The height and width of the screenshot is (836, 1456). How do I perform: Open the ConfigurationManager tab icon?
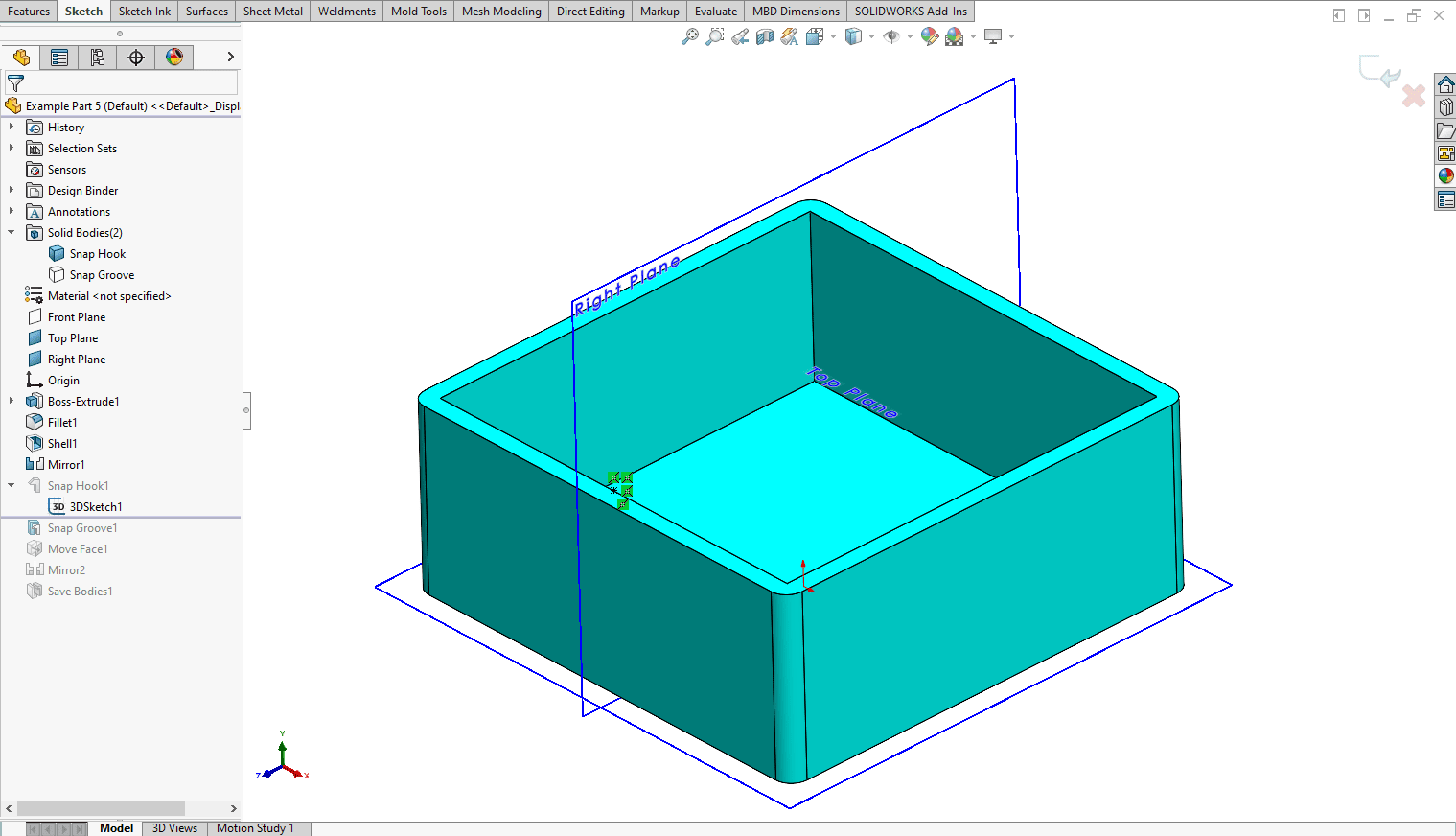coord(98,58)
